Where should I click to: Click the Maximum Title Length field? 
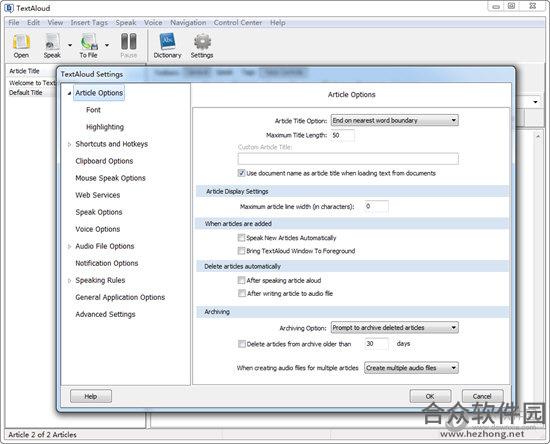pos(342,135)
